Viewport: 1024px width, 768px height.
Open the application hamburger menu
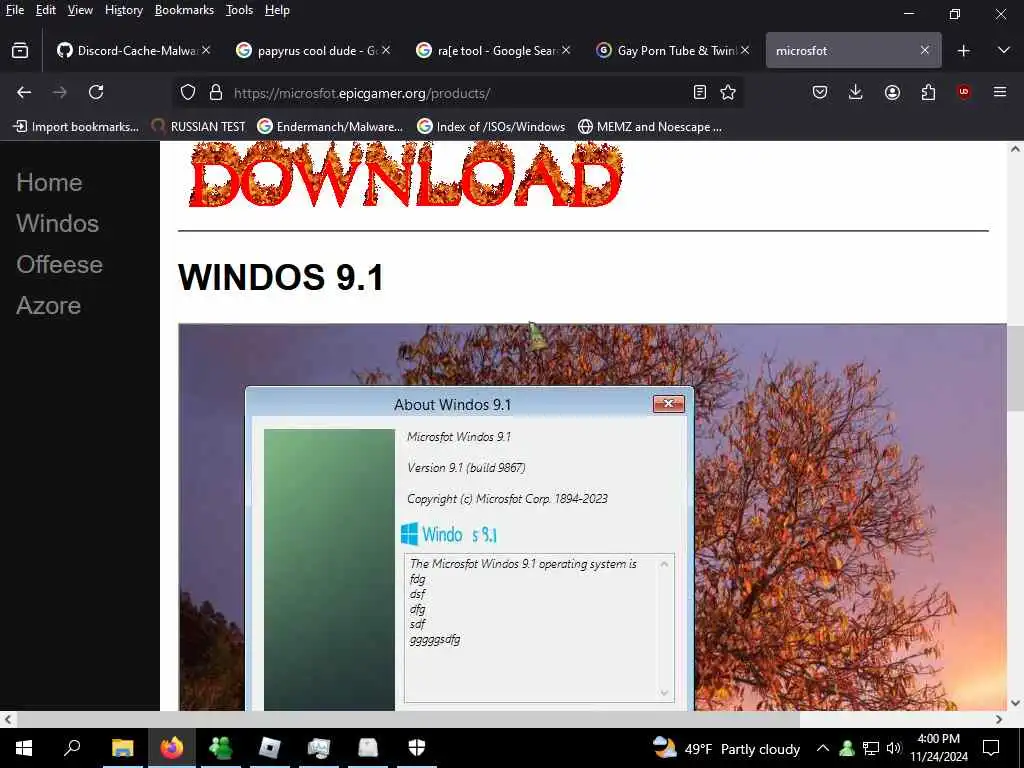[x=999, y=92]
